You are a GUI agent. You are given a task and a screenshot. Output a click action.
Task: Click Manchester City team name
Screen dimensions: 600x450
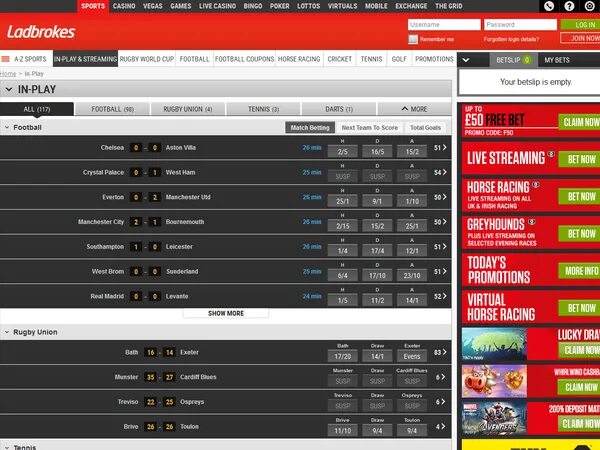click(101, 222)
